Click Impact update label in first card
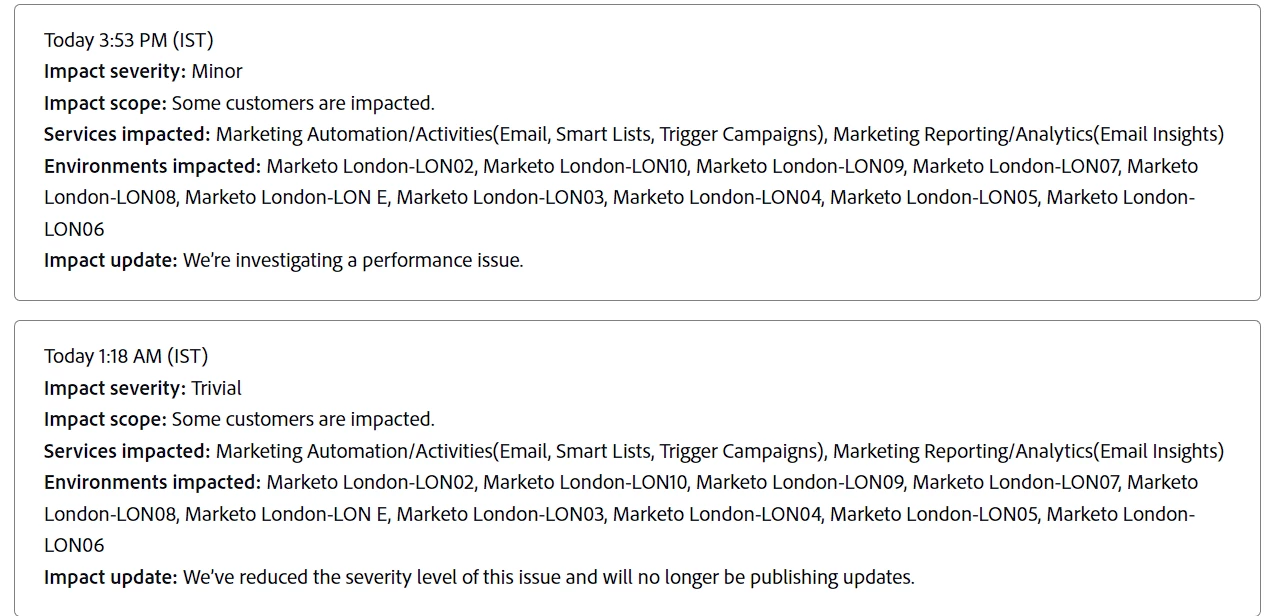 tap(111, 260)
